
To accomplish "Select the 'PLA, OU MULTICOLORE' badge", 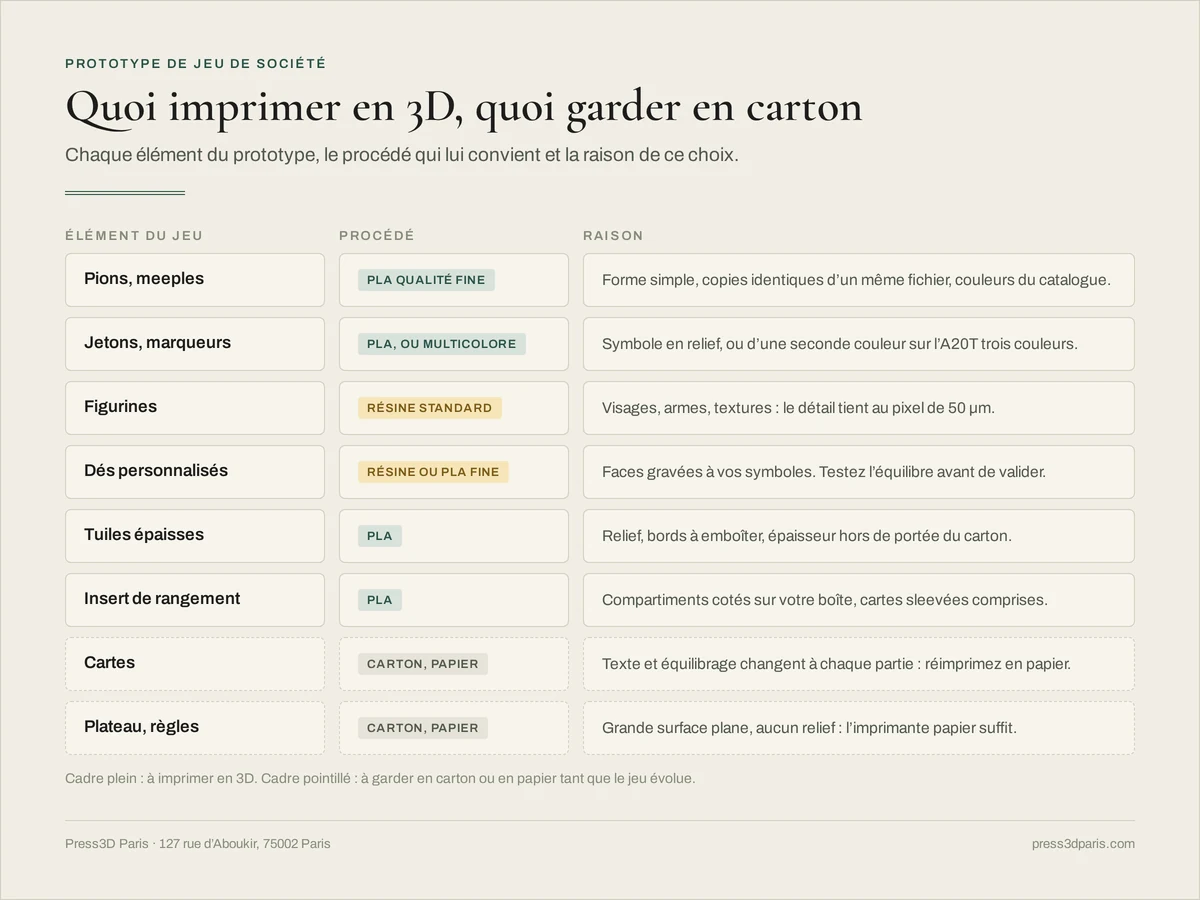I will tap(442, 344).
